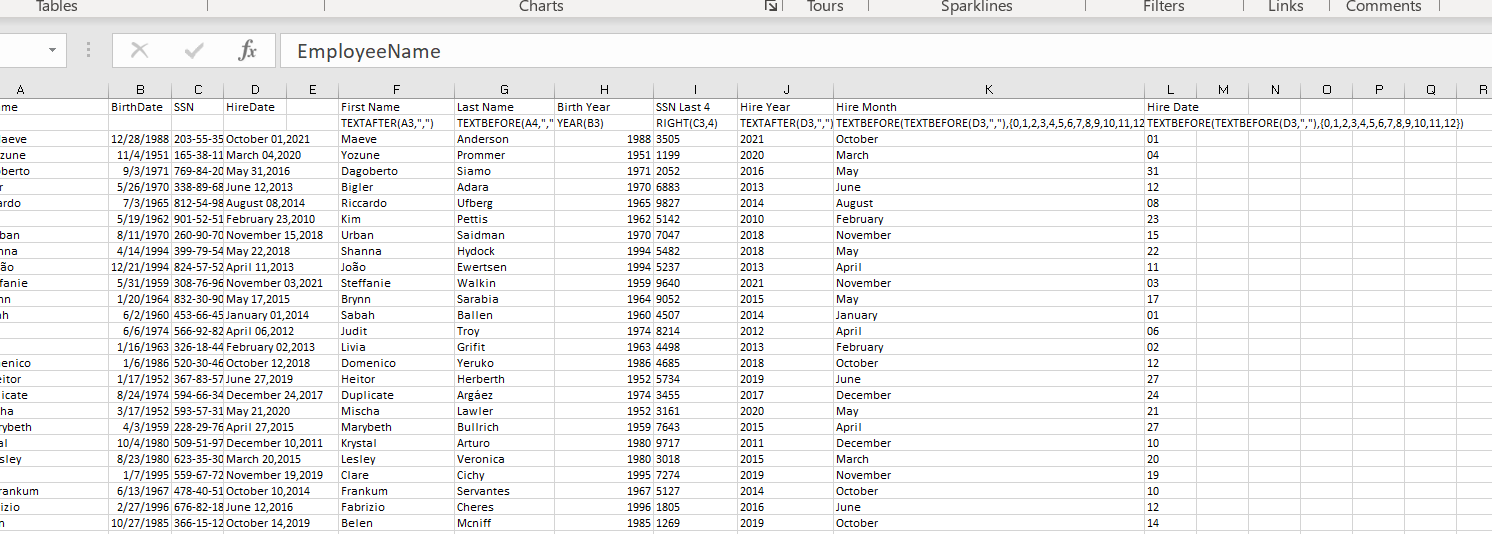Select the SSN last 4 cell 9827
Screen dimensions: 1492x534
tap(696, 203)
